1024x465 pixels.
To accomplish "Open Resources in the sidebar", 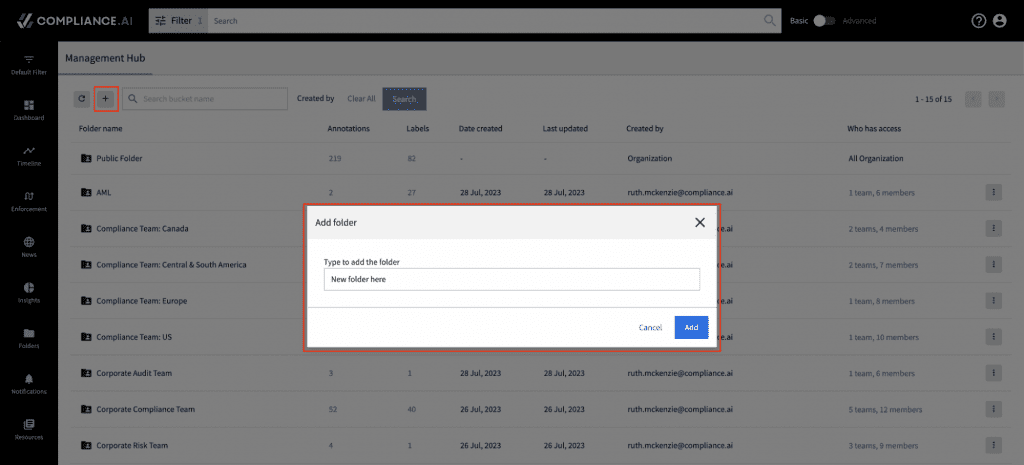I will click(29, 430).
